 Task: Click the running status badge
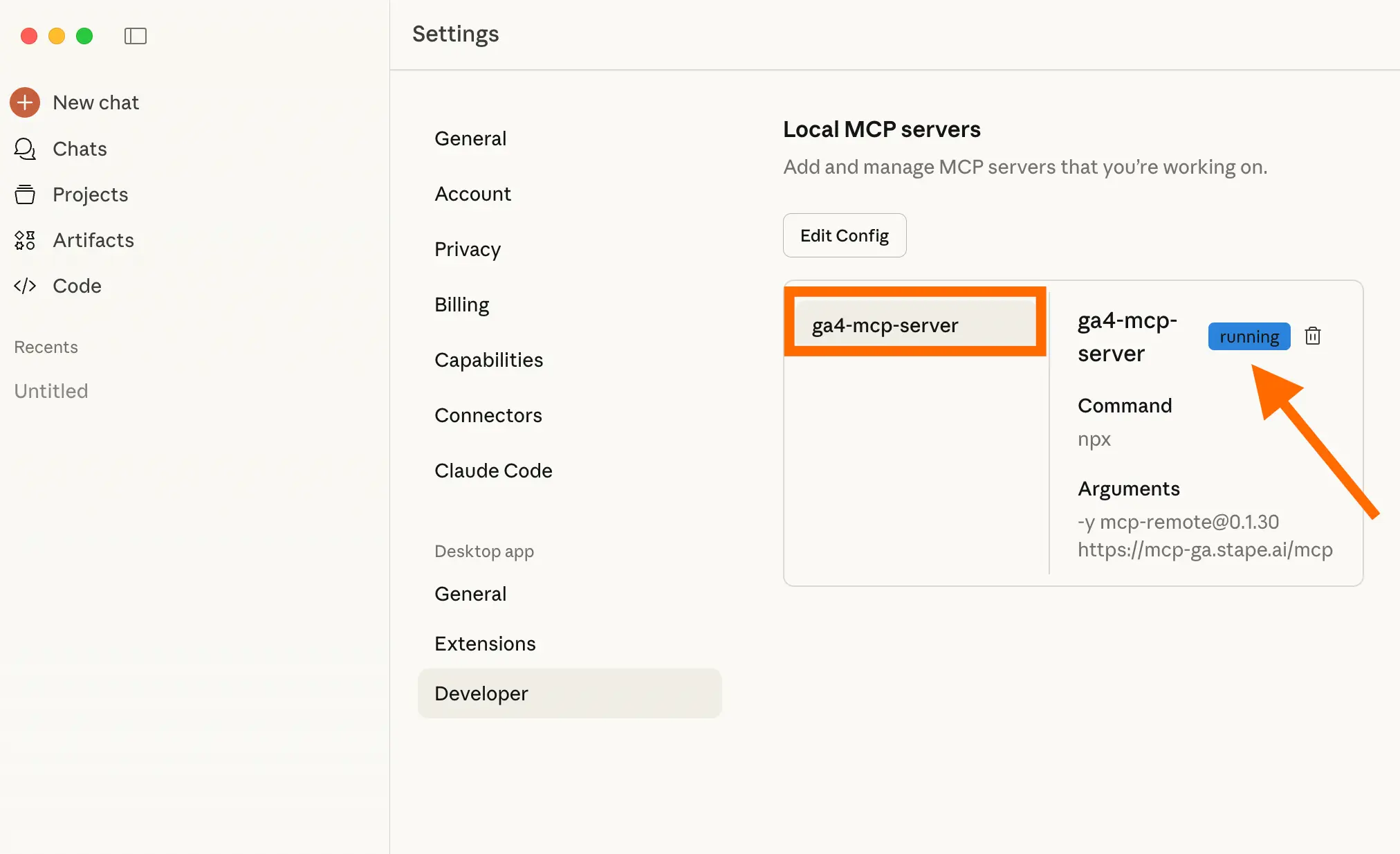pyautogui.click(x=1249, y=336)
